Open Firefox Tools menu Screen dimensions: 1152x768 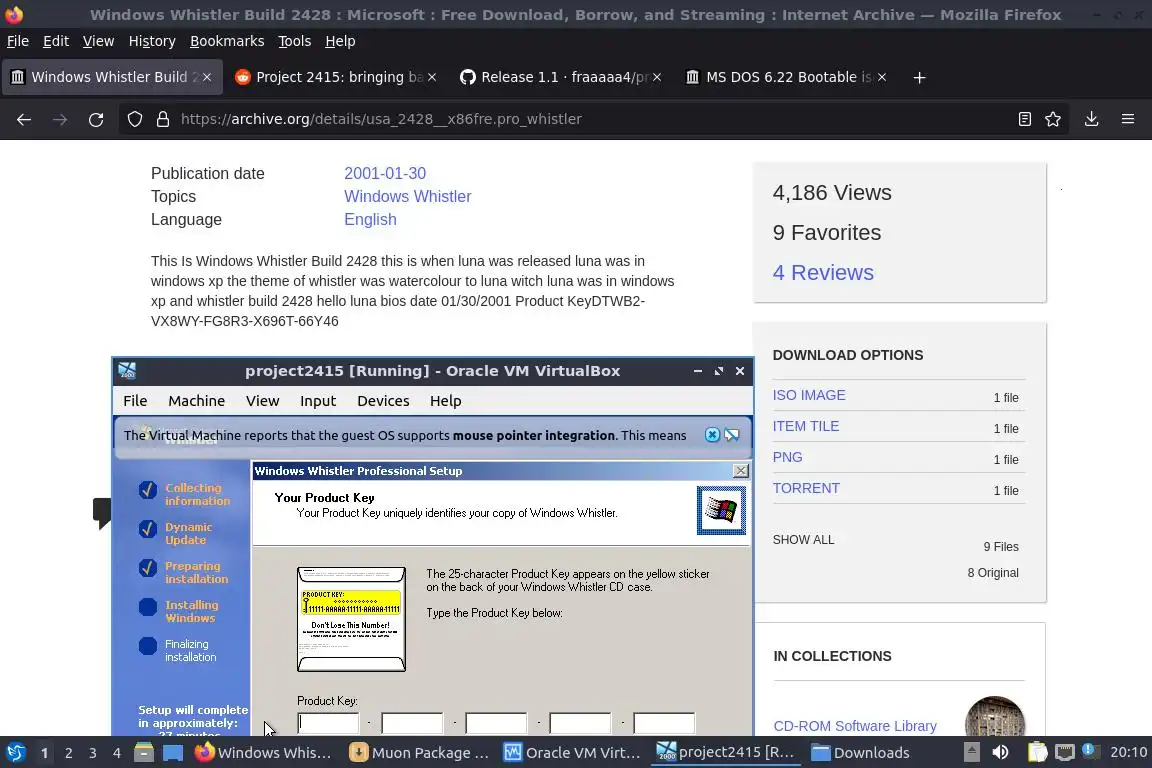tap(295, 41)
